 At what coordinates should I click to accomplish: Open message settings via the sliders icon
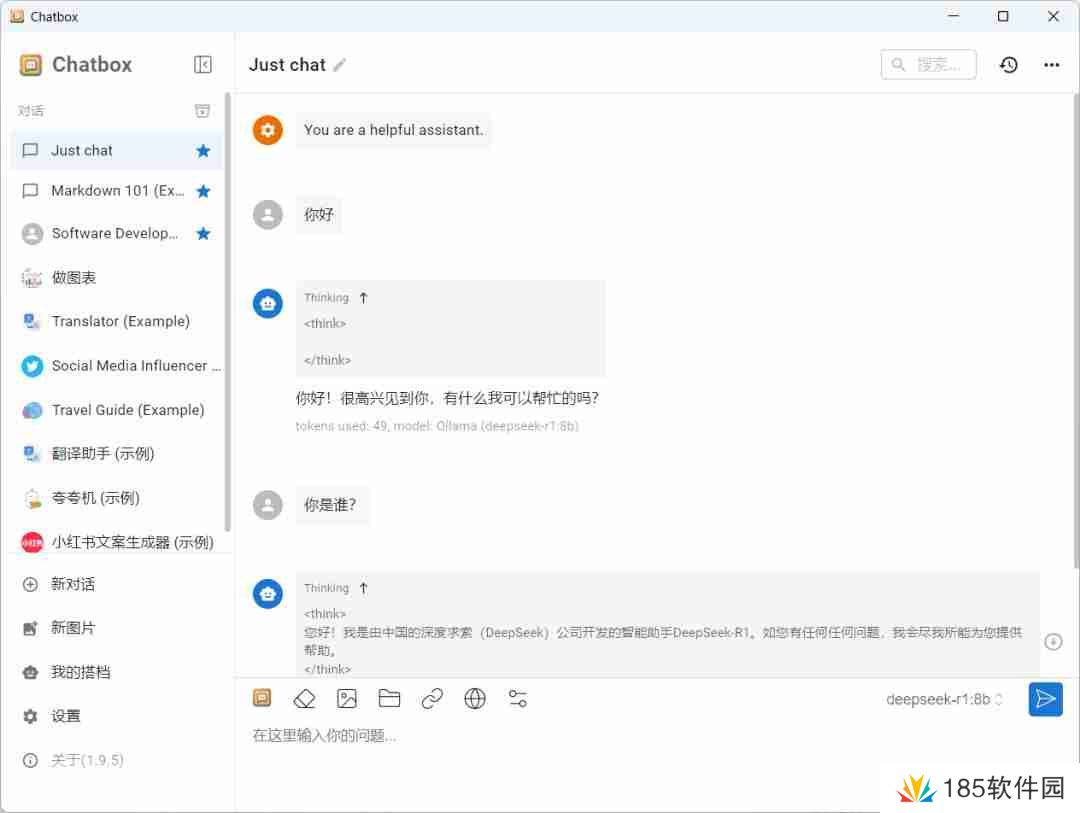(x=517, y=698)
